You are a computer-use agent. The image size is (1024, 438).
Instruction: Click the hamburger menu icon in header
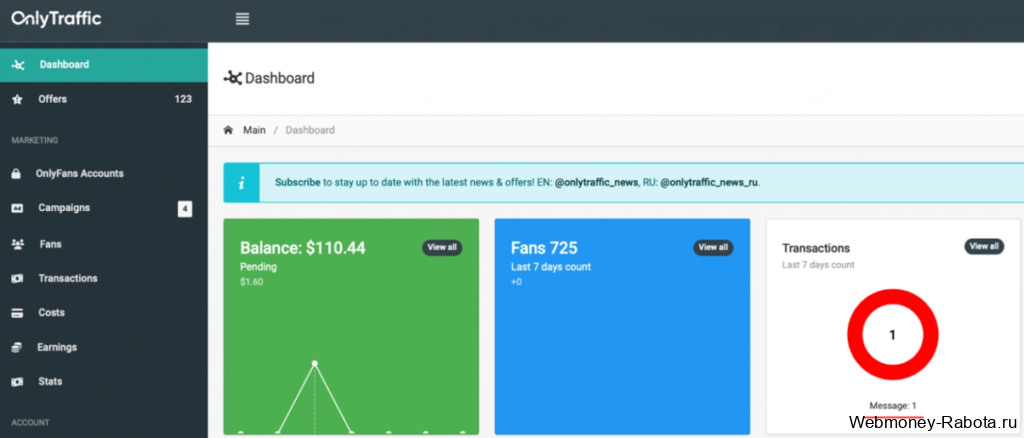click(242, 19)
